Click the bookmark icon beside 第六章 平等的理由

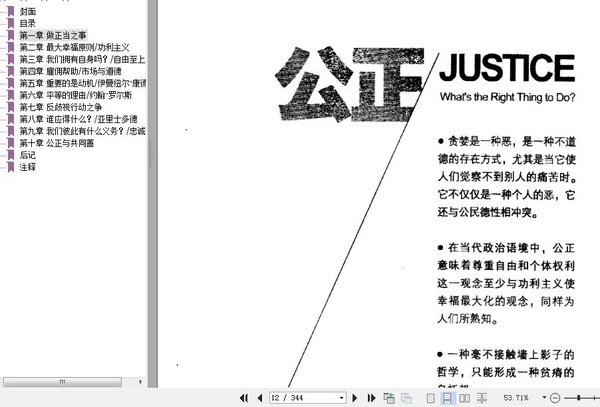pyautogui.click(x=11, y=95)
